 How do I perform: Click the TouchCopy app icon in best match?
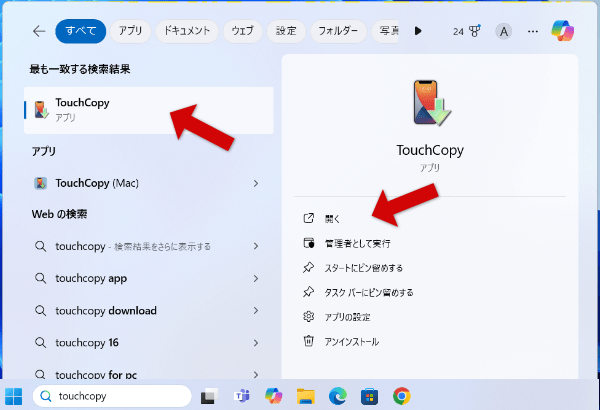coord(41,110)
